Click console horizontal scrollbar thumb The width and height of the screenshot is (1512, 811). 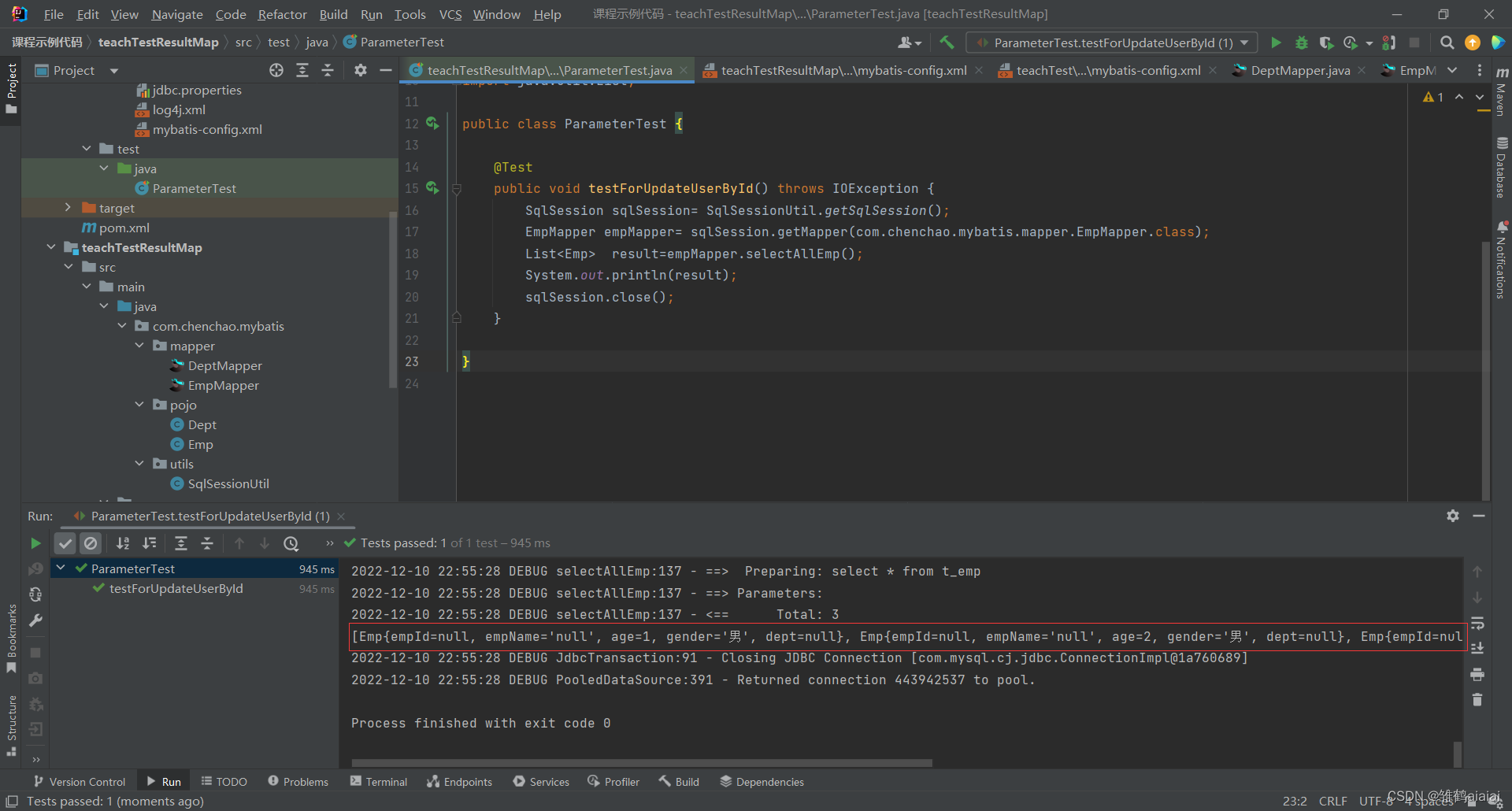[x=642, y=762]
